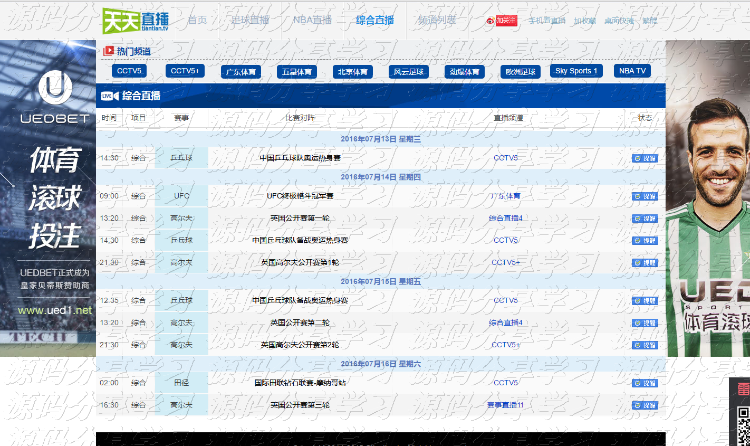Open the CCTV5 hot channel button
The width and height of the screenshot is (750, 446).
(x=129, y=71)
